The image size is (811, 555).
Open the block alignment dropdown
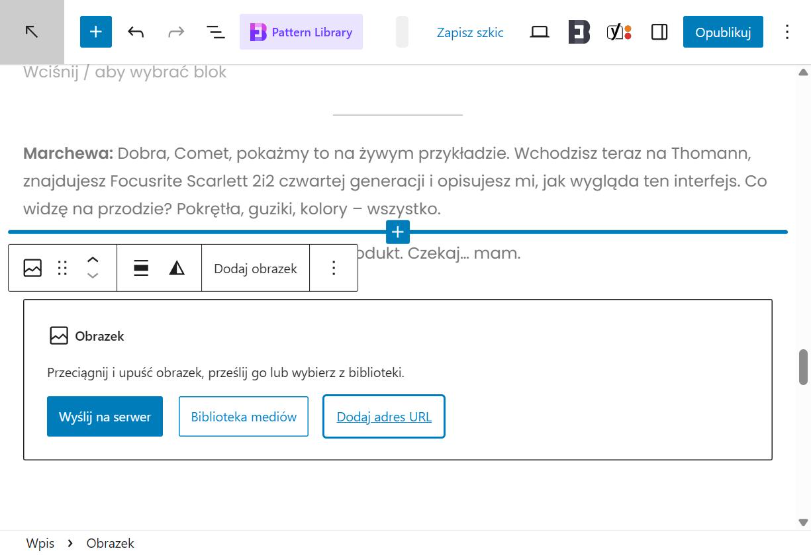pyautogui.click(x=141, y=268)
